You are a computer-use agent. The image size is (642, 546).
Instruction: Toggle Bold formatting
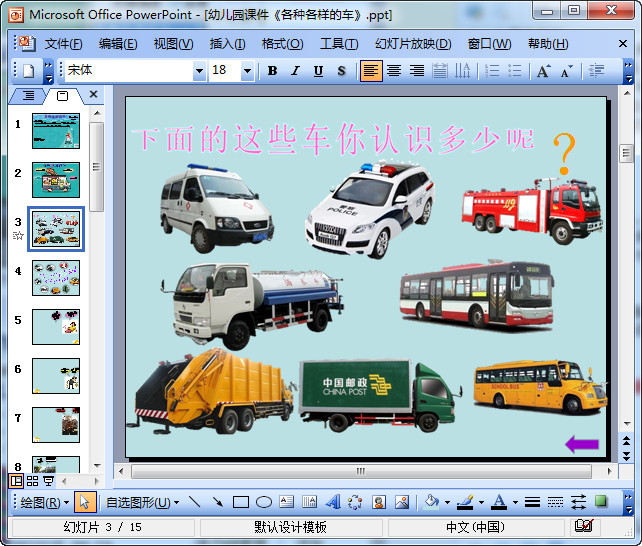coord(272,71)
